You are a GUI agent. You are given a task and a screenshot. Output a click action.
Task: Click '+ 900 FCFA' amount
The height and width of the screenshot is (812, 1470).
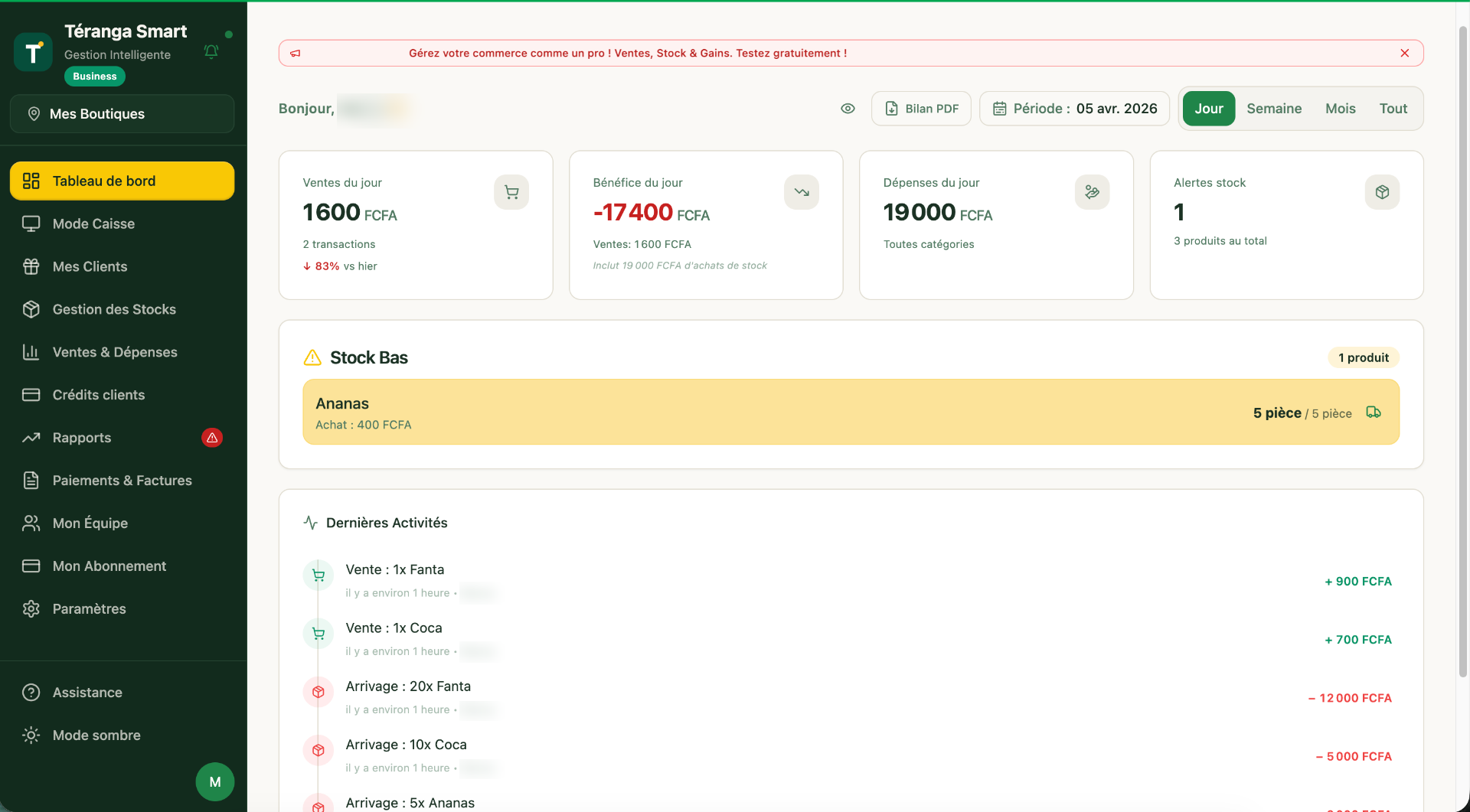click(1358, 582)
